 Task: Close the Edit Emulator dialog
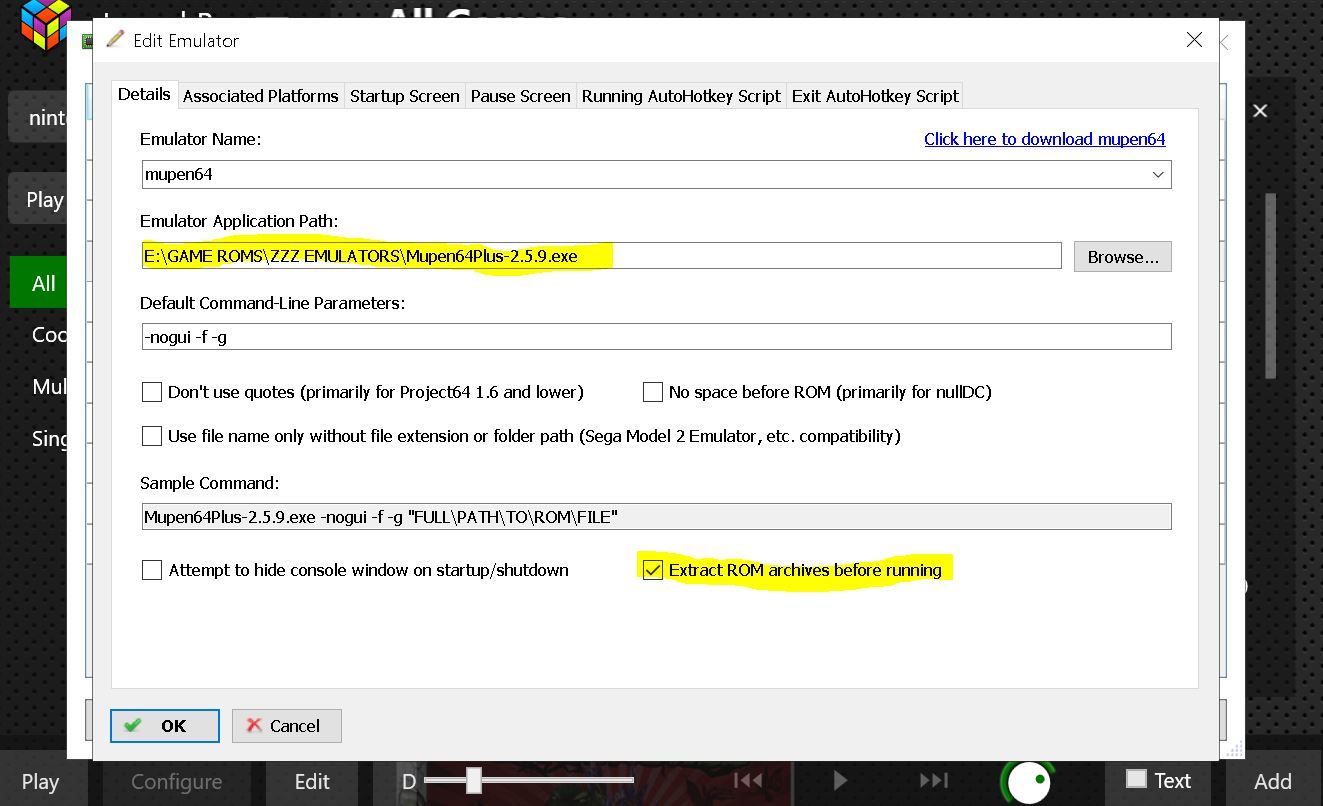click(1194, 40)
